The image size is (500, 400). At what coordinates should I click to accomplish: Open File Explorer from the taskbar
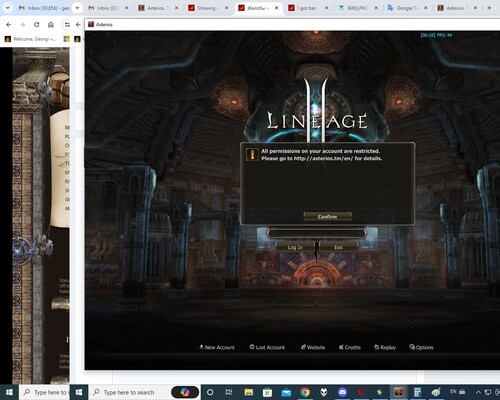[x=248, y=392]
